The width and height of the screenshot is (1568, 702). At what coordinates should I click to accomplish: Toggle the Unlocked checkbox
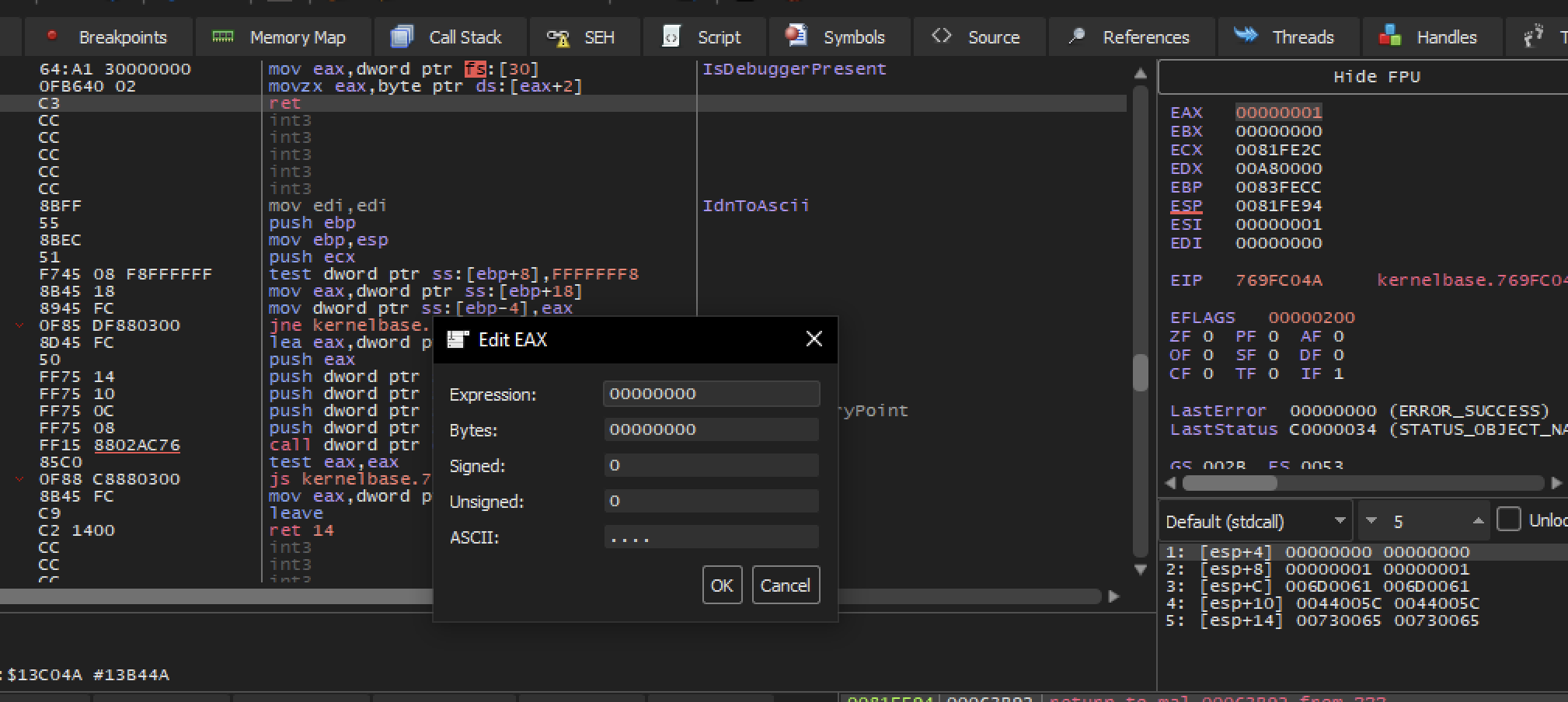tap(1508, 520)
